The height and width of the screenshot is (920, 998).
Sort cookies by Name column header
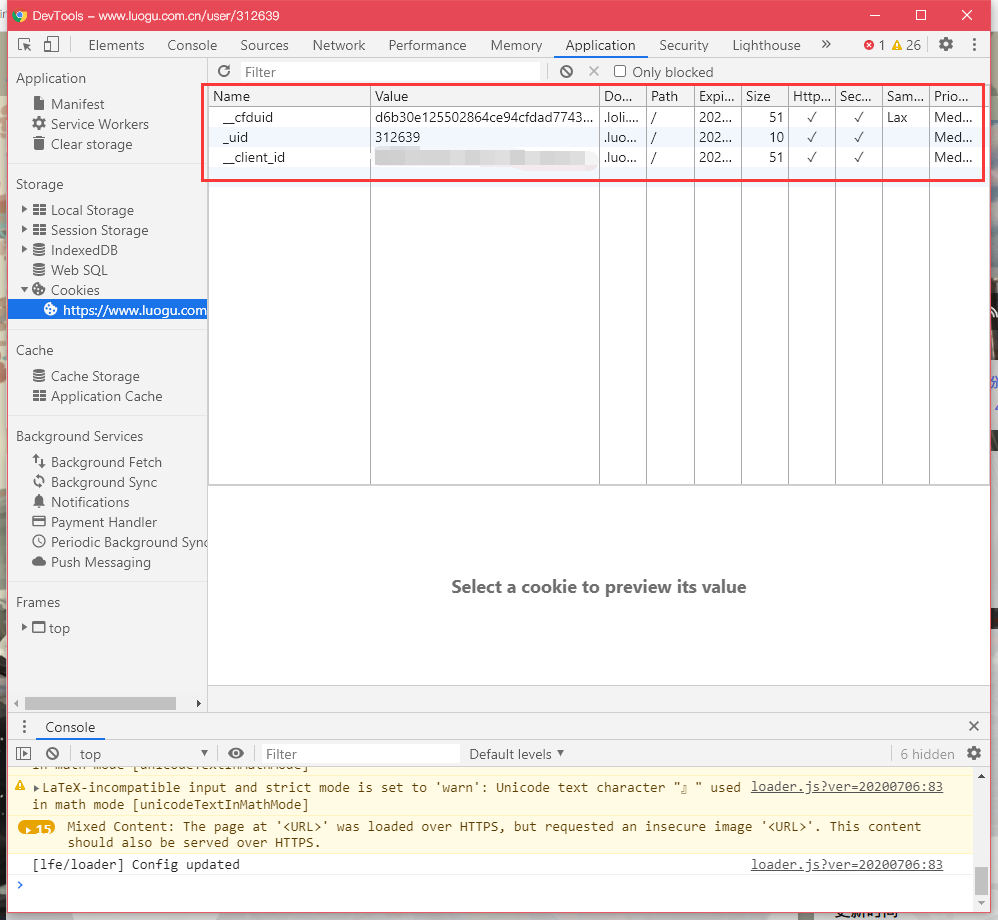[289, 96]
